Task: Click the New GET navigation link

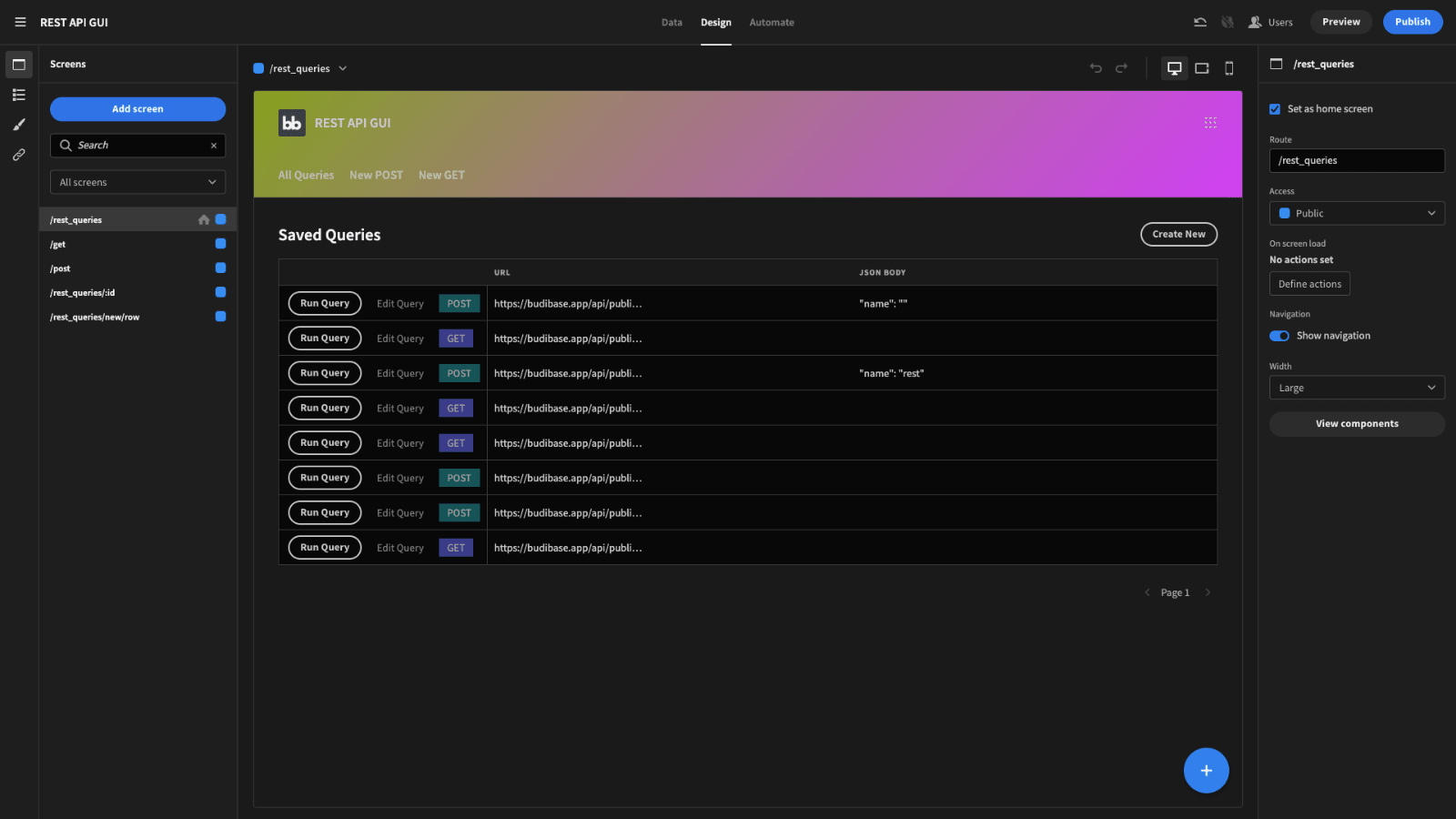Action: pos(441,176)
